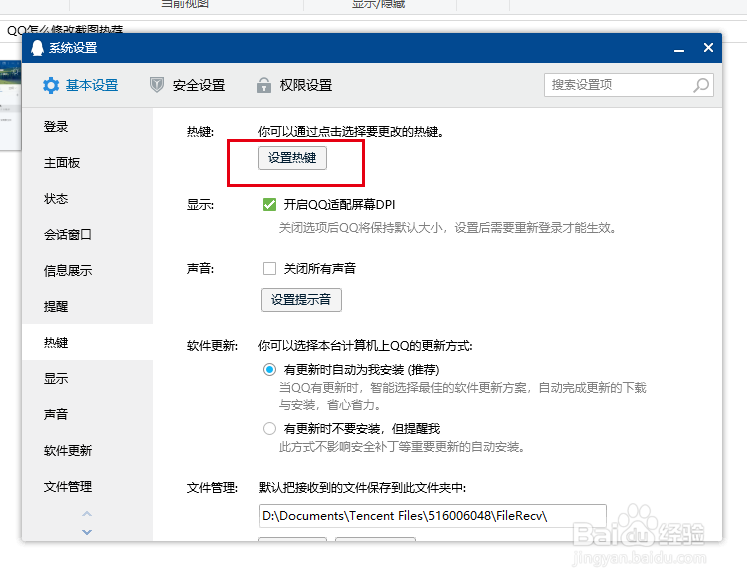Minimize the 系统设置 window

[x=679, y=49]
